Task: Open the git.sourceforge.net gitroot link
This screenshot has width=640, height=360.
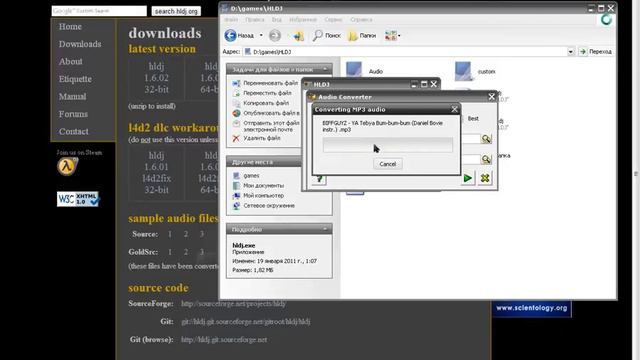Action: pyautogui.click(x=246, y=322)
